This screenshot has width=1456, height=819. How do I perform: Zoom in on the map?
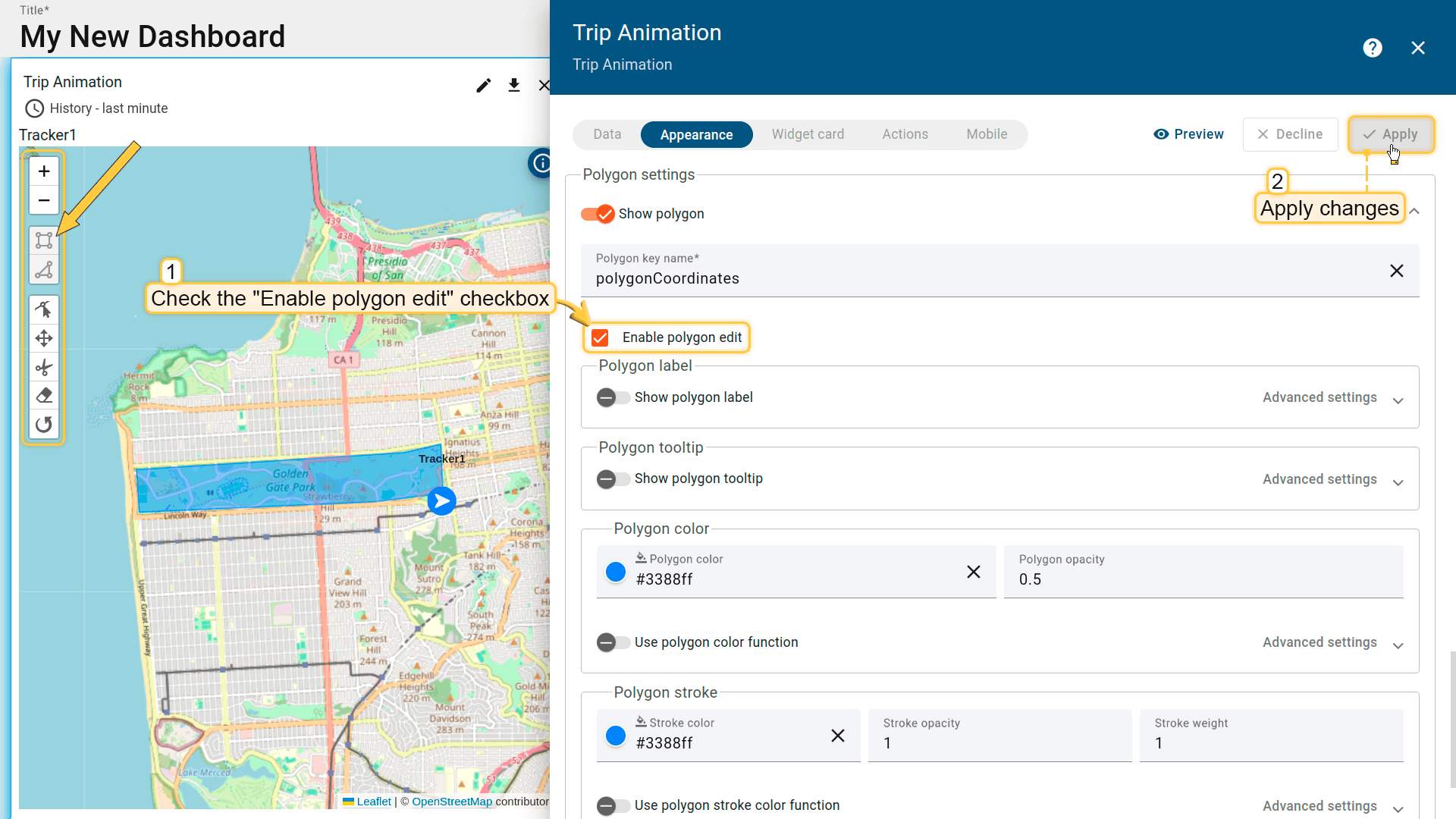click(x=44, y=171)
